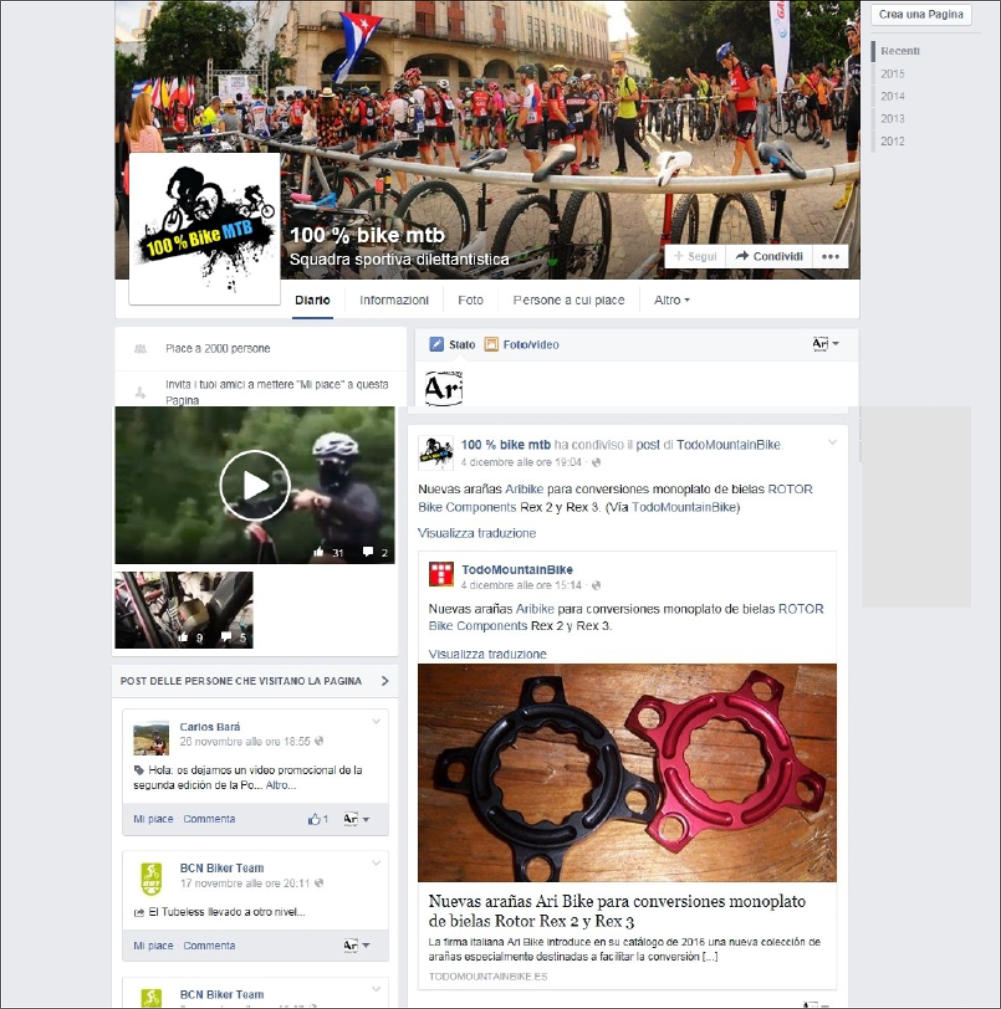Click the tag icon in Carlos Bará's post

[138, 770]
